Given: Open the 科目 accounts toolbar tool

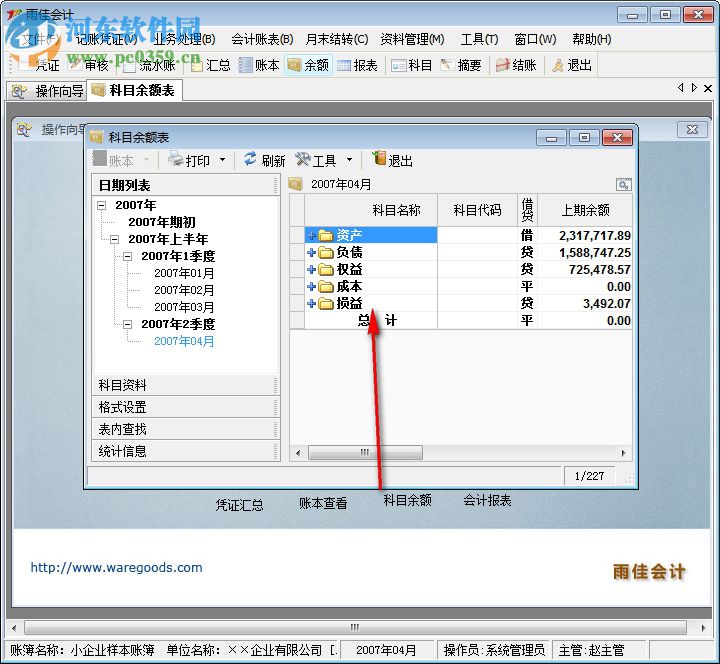Looking at the screenshot, I should pos(411,65).
